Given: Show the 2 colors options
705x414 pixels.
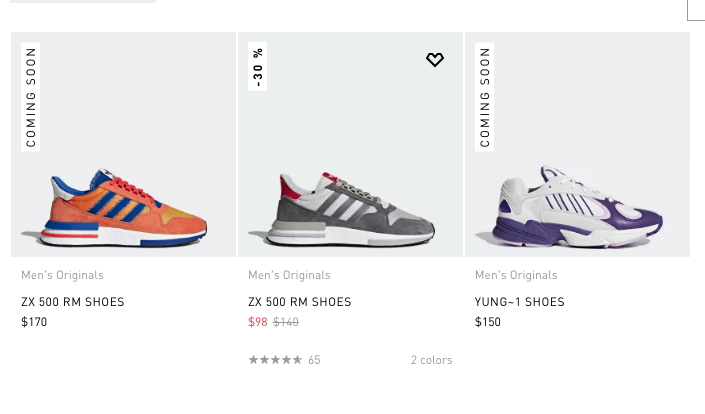Looking at the screenshot, I should (x=431, y=360).
